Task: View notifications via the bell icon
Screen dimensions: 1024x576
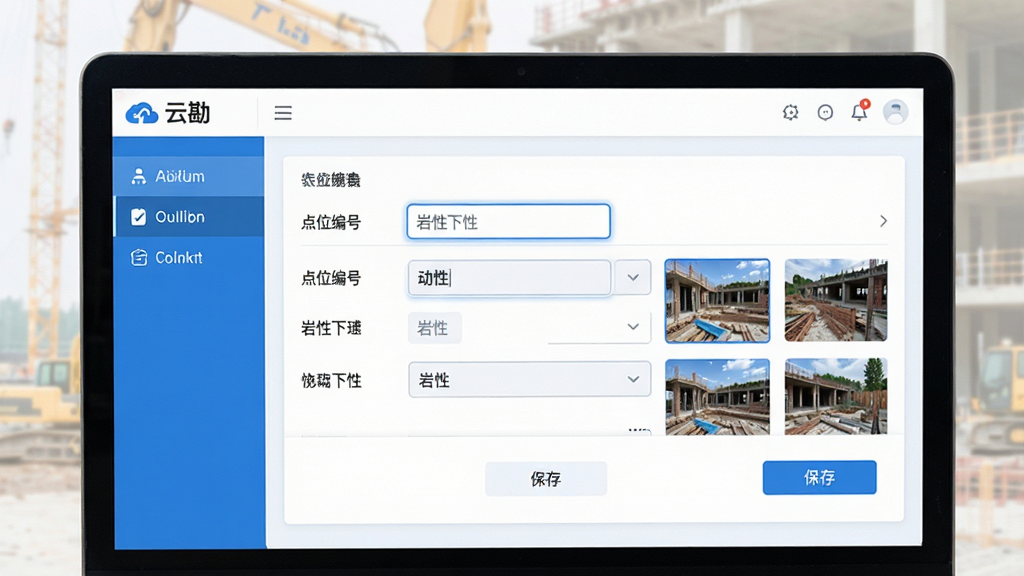Action: click(859, 112)
